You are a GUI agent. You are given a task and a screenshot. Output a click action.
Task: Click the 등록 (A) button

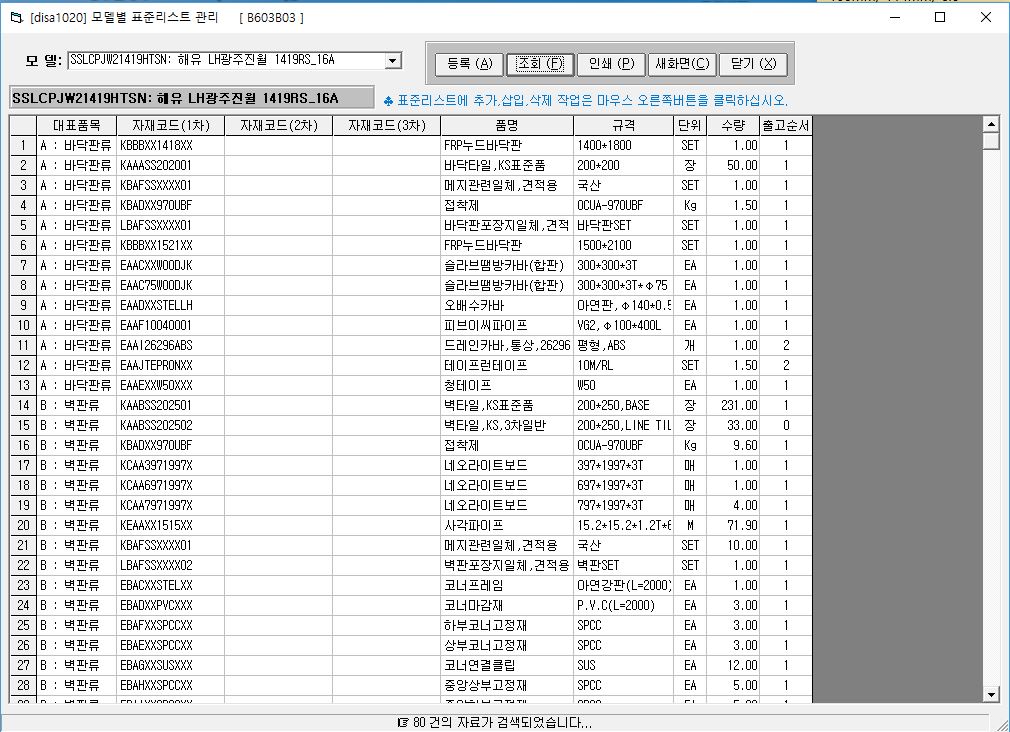tap(469, 64)
